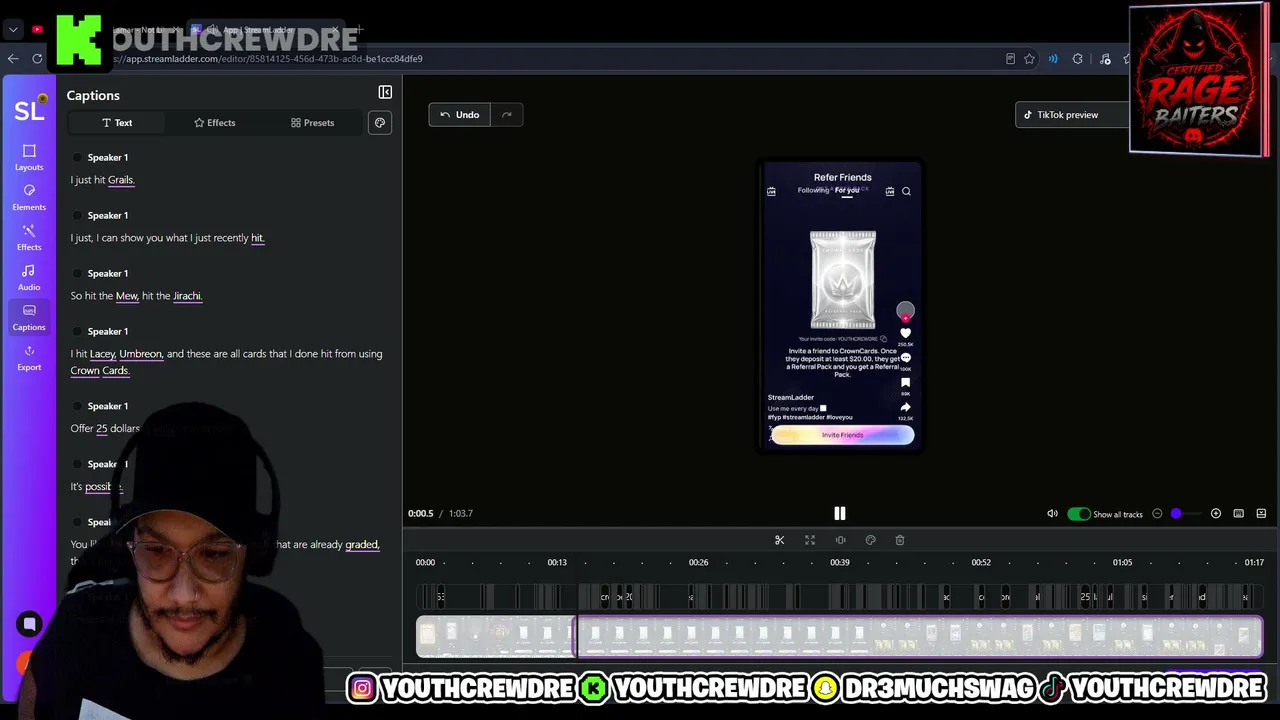
Task: Click the rightmost icon in the playback bar
Action: tap(1261, 514)
